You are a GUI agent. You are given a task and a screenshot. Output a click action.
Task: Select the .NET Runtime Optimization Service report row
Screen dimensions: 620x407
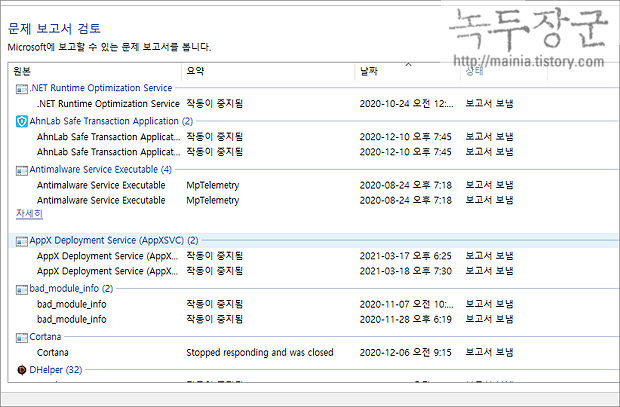coord(313,104)
